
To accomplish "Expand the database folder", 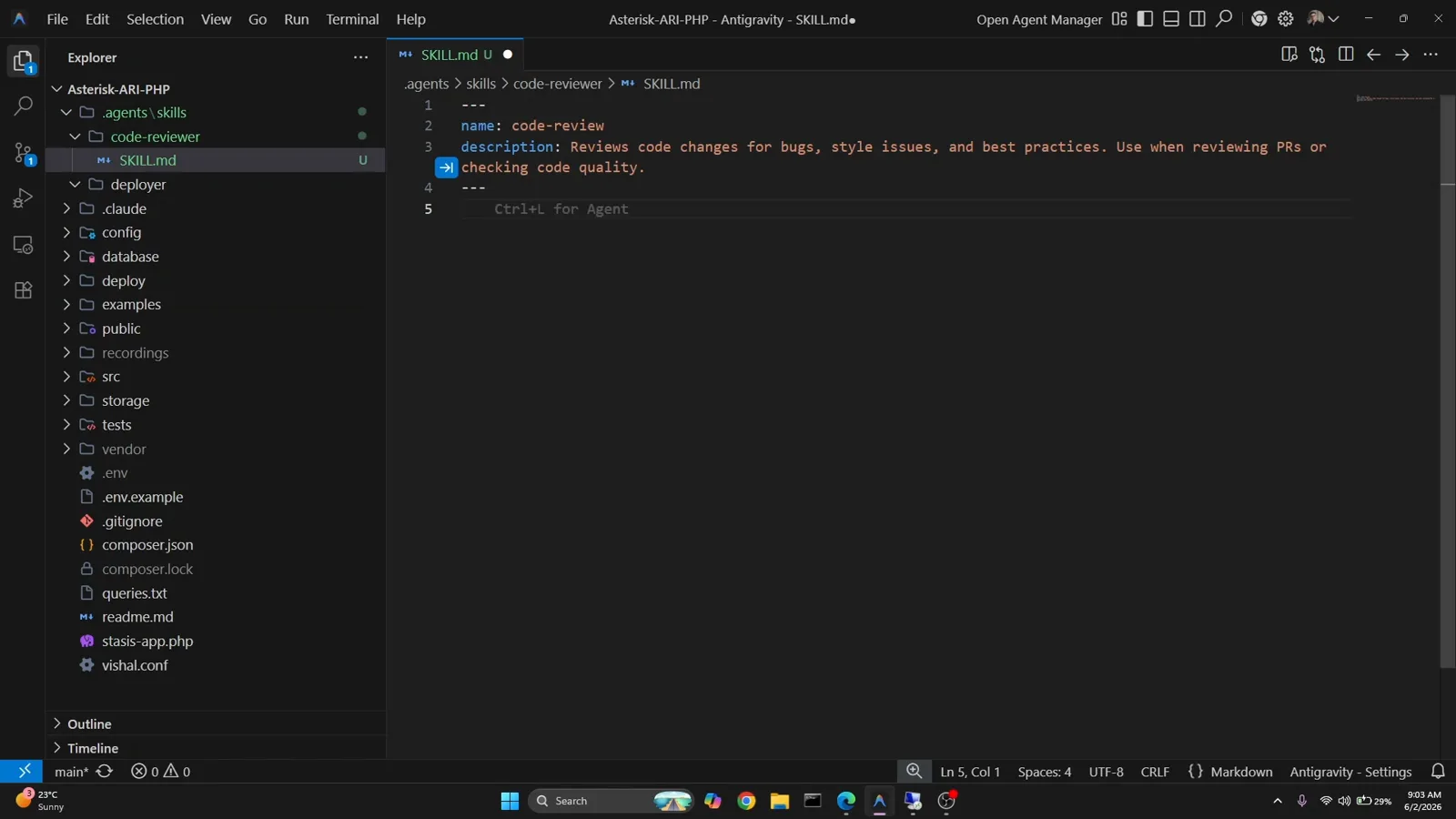I will click(x=66, y=257).
